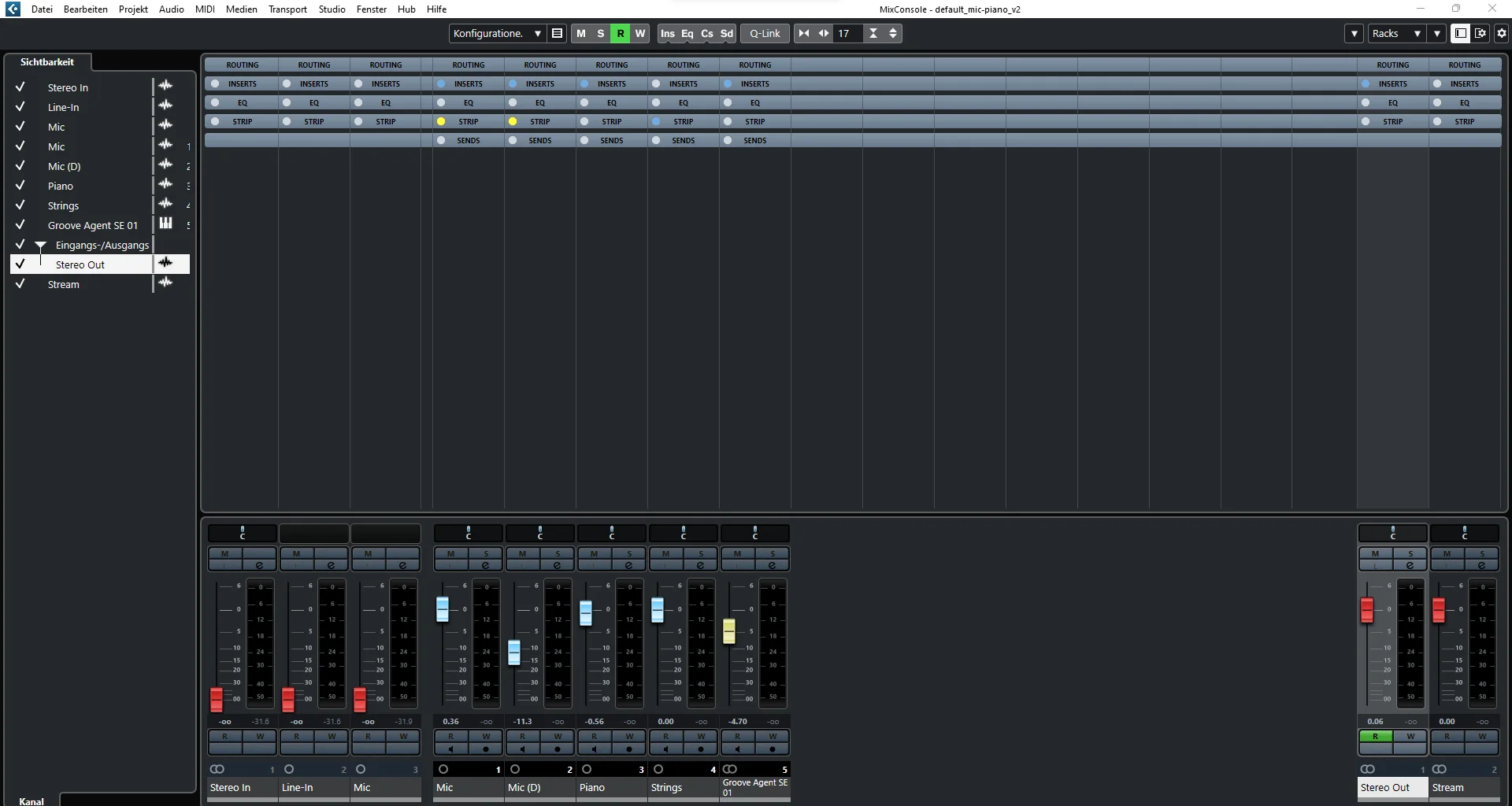Enable record arm on the Strings channel
Image resolution: width=1512 pixels, height=806 pixels.
tap(701, 749)
